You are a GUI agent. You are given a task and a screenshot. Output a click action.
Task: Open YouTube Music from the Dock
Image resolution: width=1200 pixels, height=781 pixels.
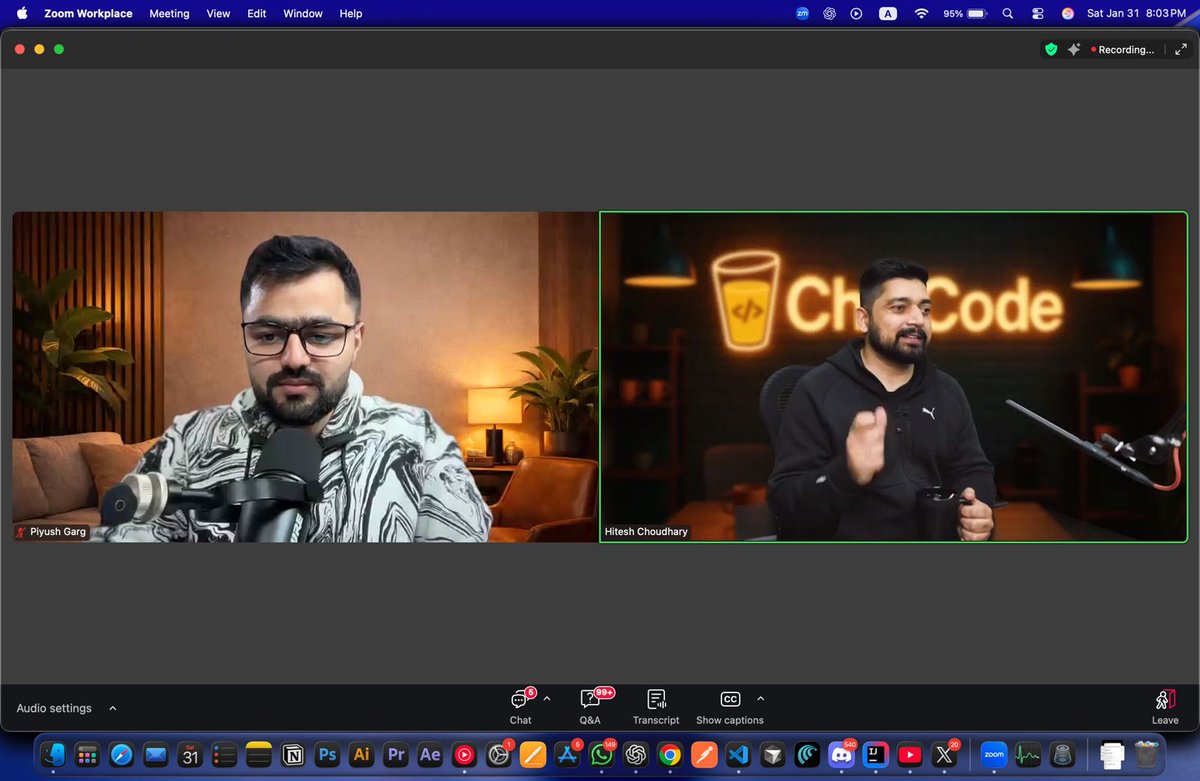click(x=464, y=754)
